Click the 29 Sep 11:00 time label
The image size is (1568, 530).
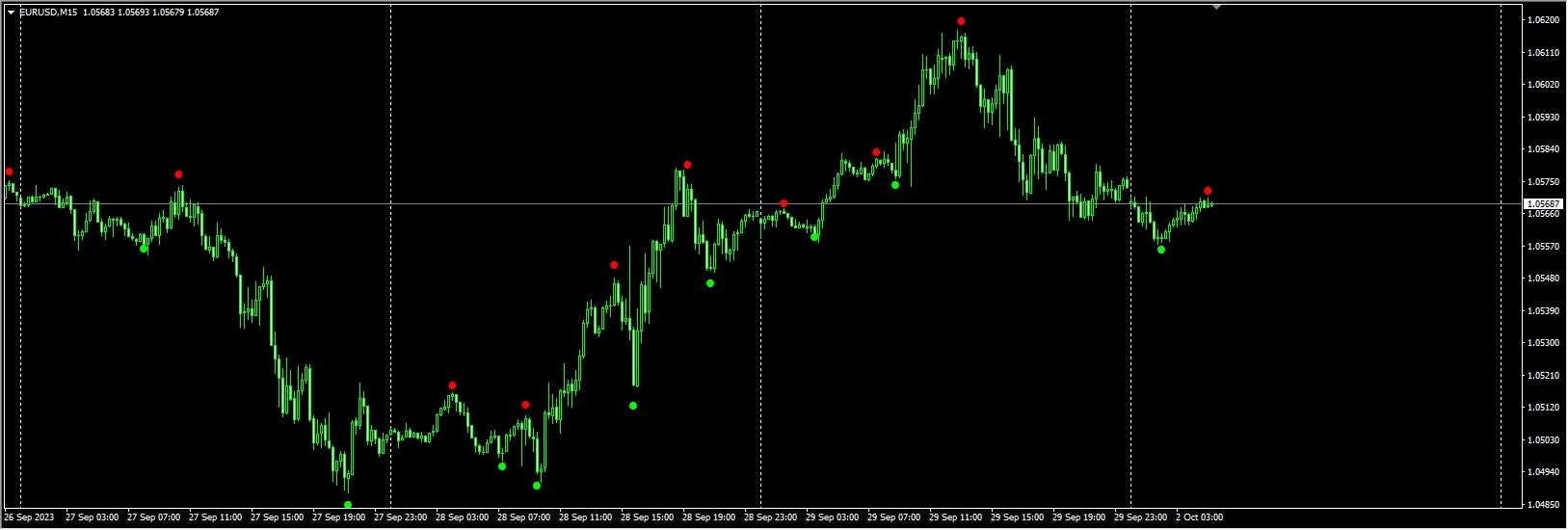[x=955, y=518]
